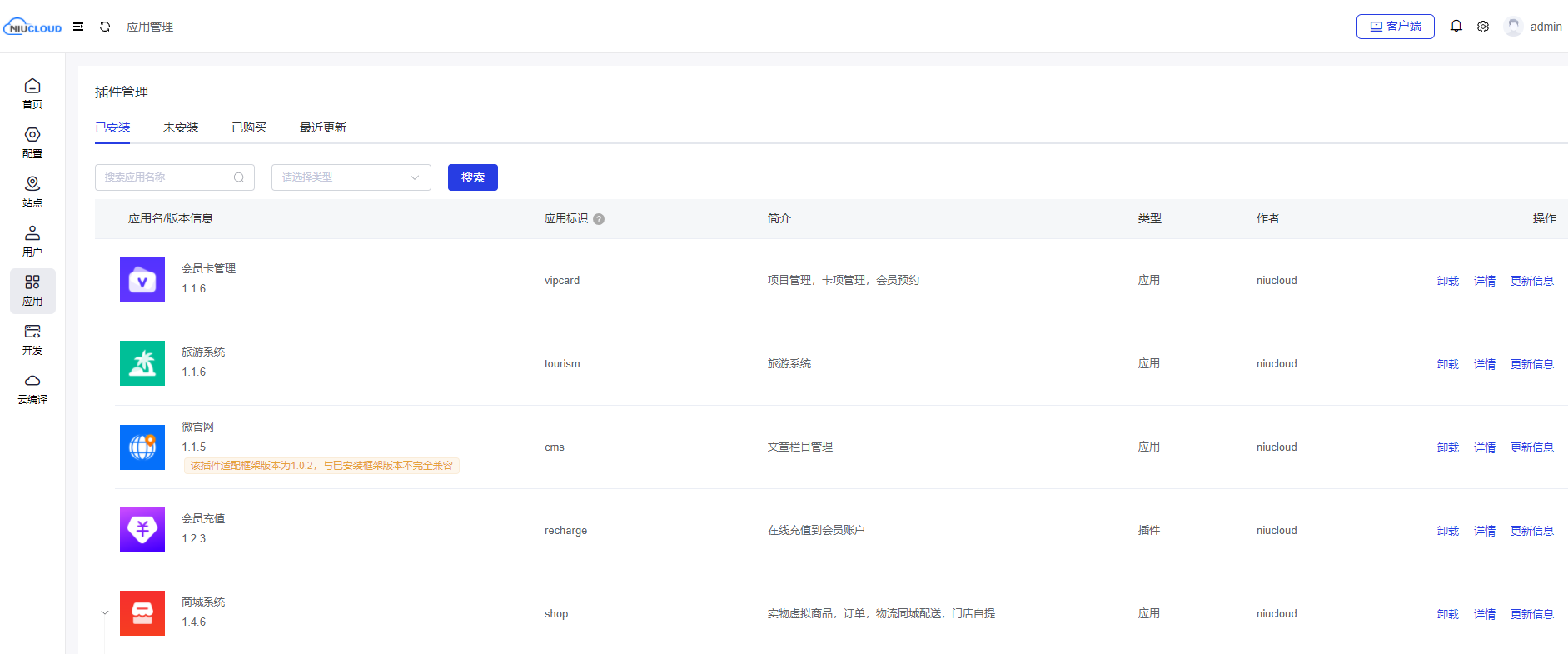Go to 首页 home in sidebar
This screenshot has height=654, width=1568.
pyautogui.click(x=32, y=93)
